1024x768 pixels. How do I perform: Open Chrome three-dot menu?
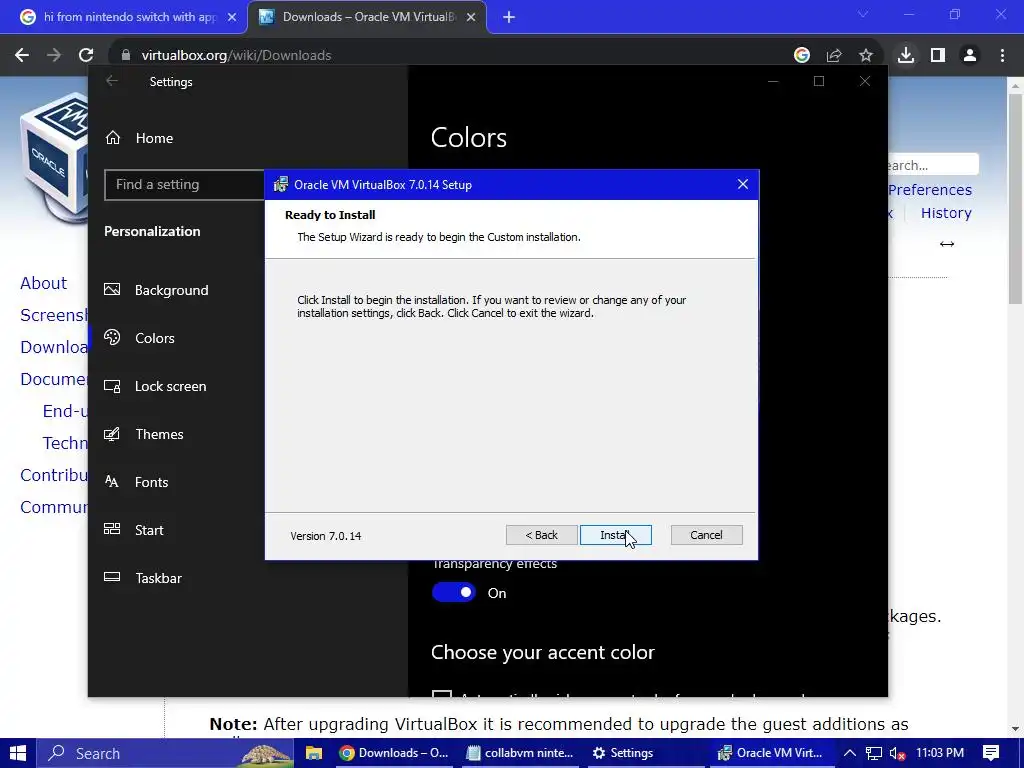(x=1002, y=56)
